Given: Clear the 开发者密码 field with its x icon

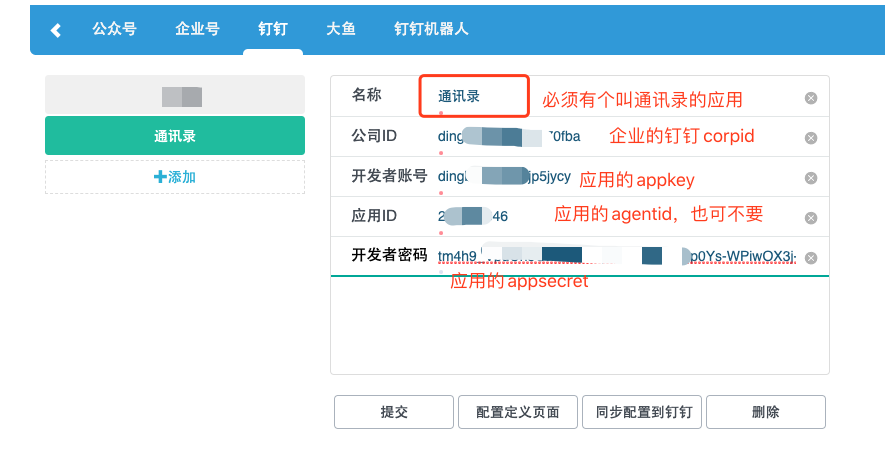Looking at the screenshot, I should coord(811,257).
